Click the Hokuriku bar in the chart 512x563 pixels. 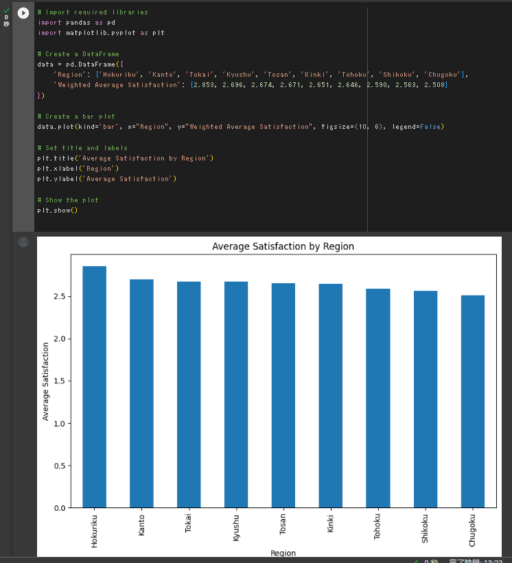click(x=94, y=387)
